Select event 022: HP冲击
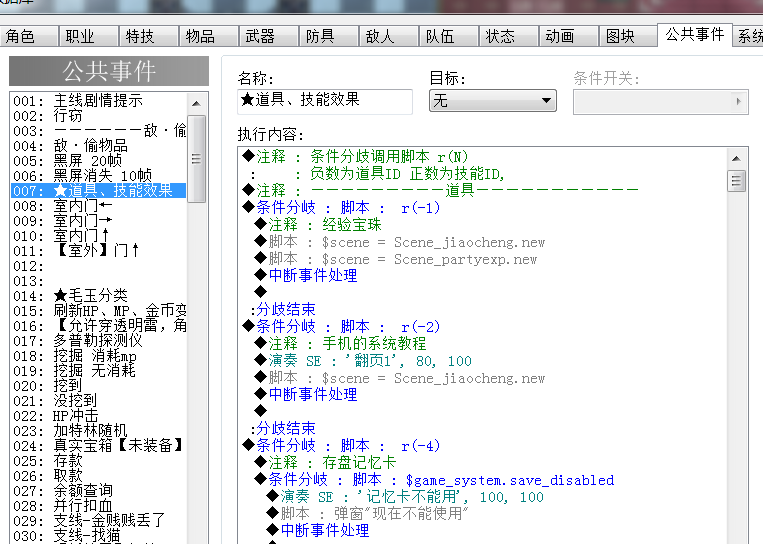Image resolution: width=763 pixels, height=544 pixels. click(x=99, y=417)
